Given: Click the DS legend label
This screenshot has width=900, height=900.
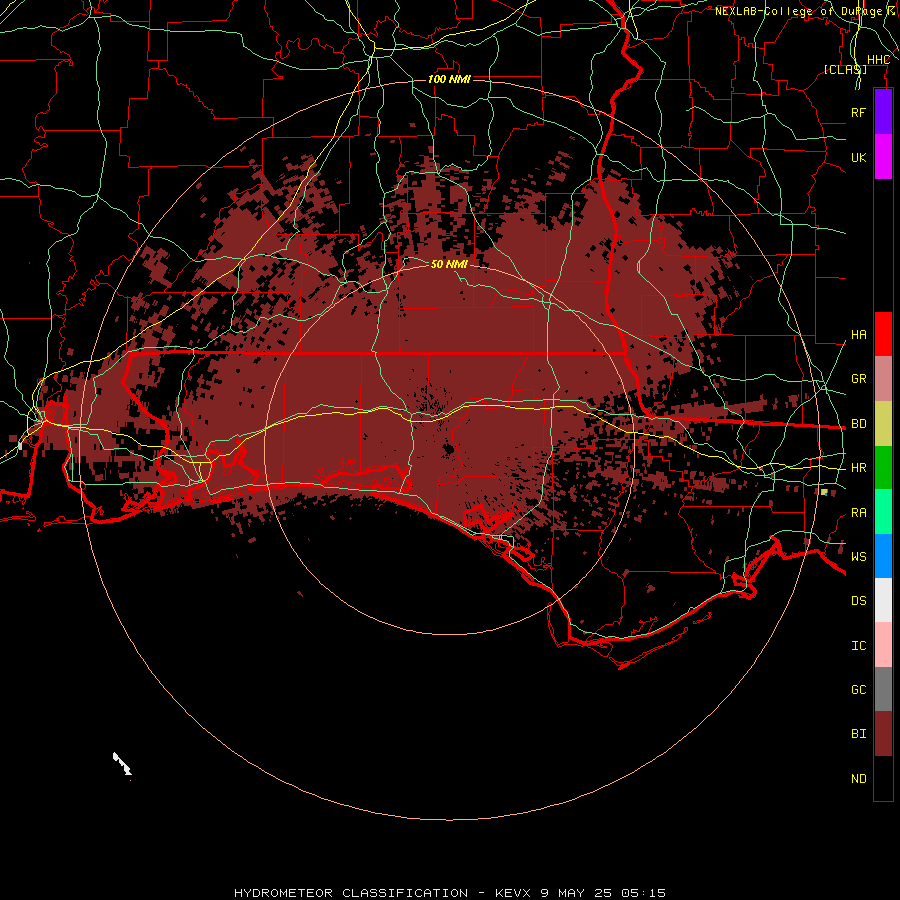Looking at the screenshot, I should (859, 601).
